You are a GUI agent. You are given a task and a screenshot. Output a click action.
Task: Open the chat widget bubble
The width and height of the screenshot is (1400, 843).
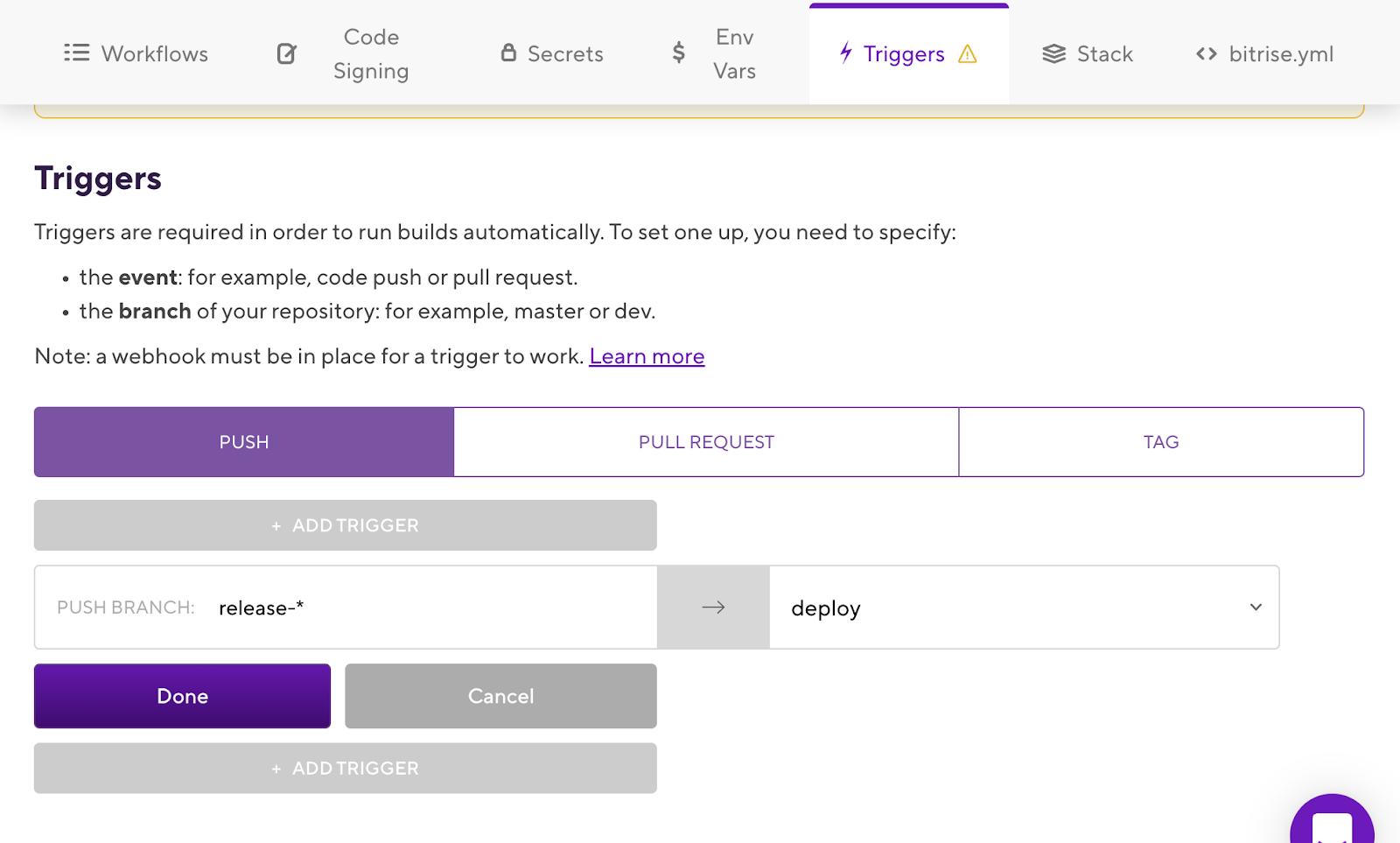(1331, 825)
